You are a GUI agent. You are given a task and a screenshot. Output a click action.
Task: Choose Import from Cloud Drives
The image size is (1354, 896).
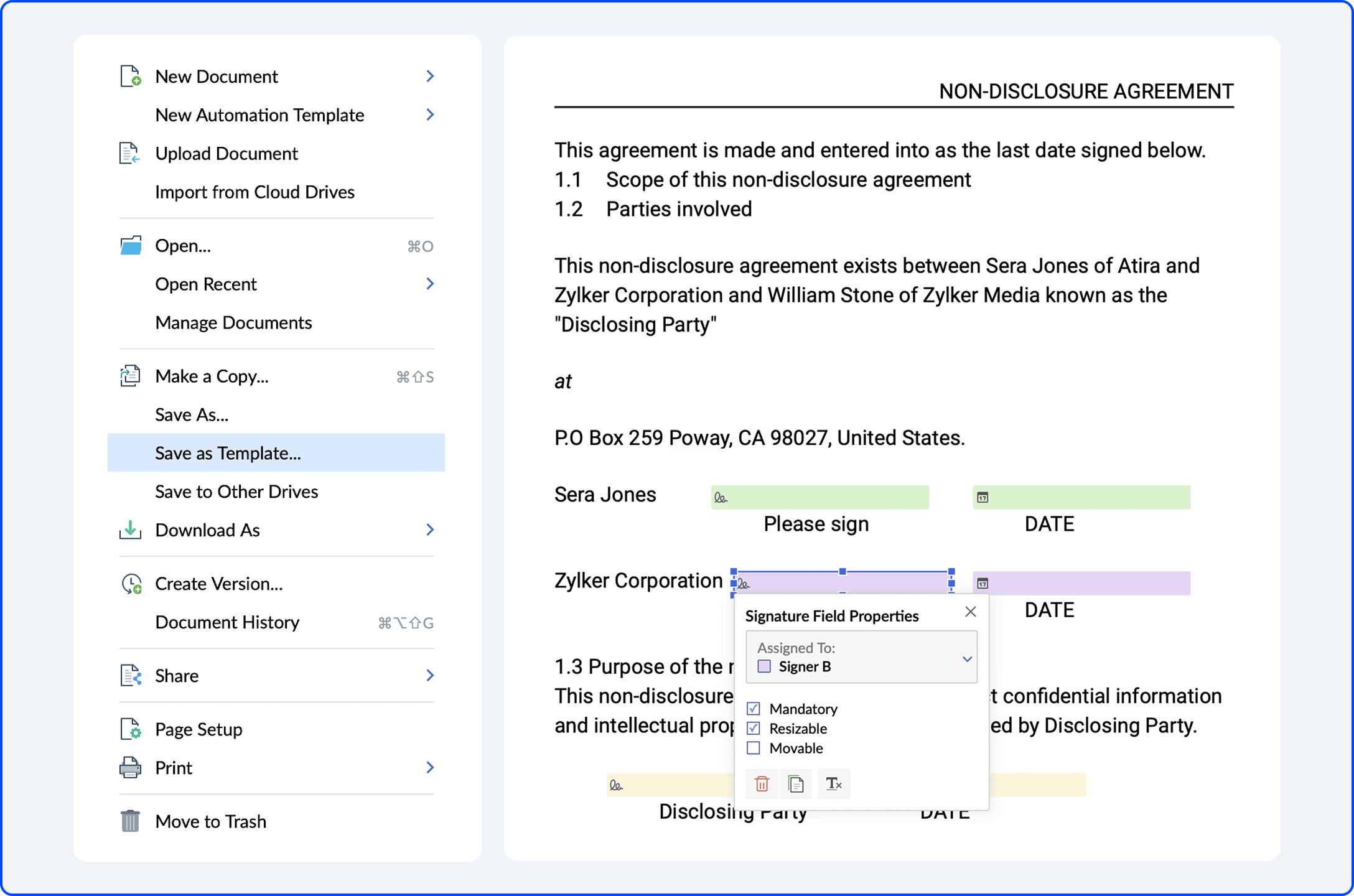click(255, 192)
